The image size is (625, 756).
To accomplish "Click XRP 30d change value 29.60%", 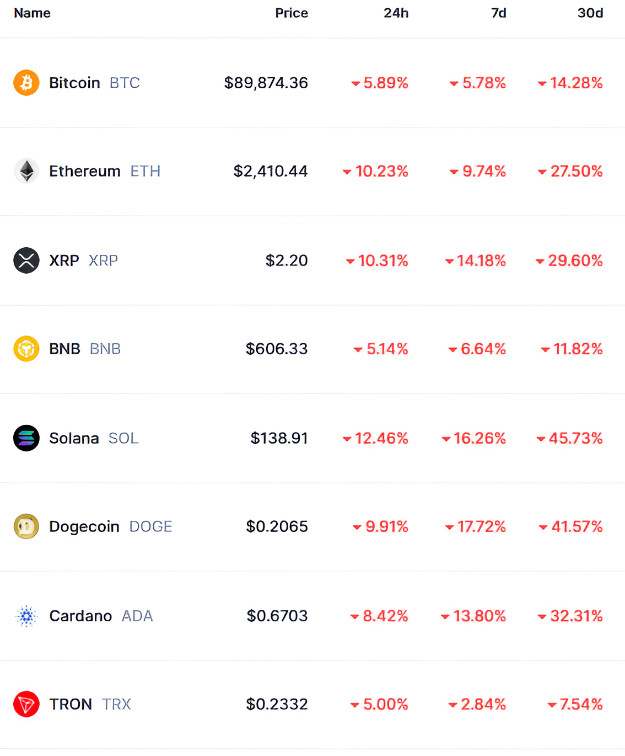I will 575,260.
